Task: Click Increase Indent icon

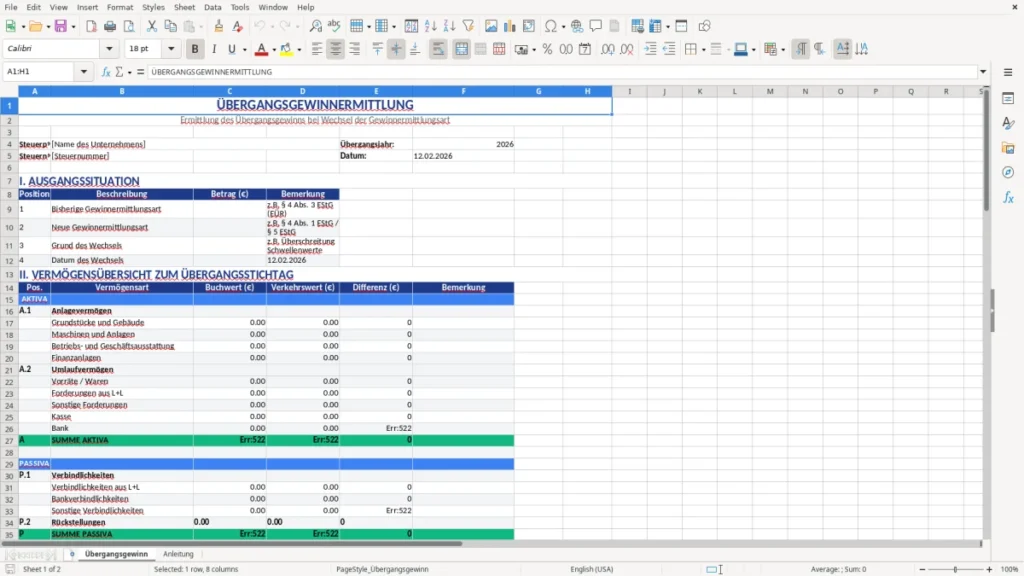Action: coord(650,49)
